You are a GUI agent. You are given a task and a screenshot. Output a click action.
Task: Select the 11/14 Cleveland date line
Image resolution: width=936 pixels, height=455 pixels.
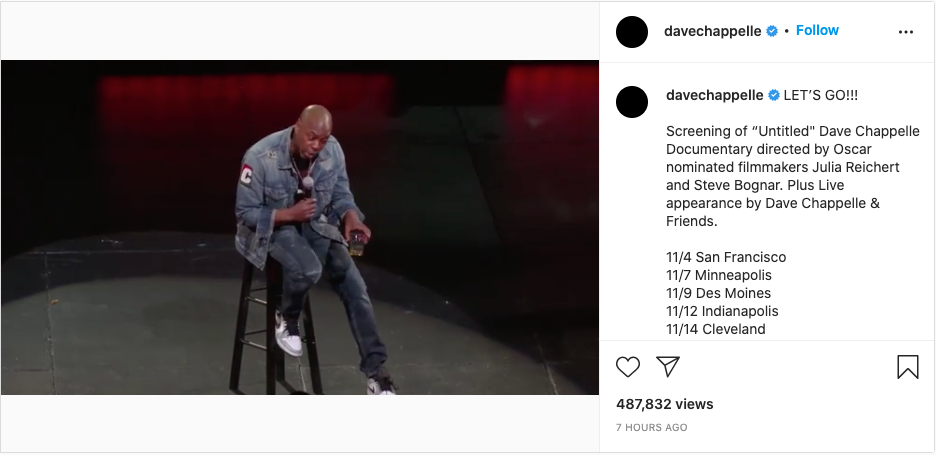coord(716,329)
